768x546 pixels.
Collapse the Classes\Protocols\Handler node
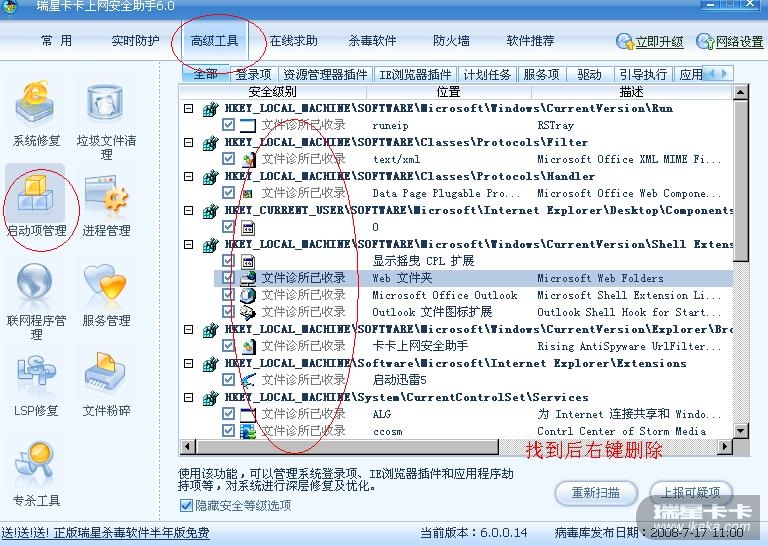[189, 176]
